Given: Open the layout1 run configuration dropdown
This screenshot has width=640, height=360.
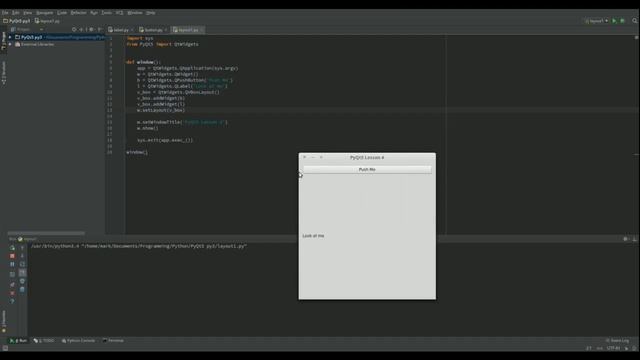Looking at the screenshot, I should 597,21.
